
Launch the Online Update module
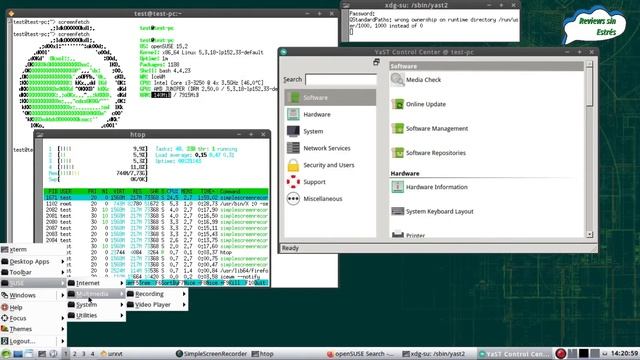(x=419, y=104)
